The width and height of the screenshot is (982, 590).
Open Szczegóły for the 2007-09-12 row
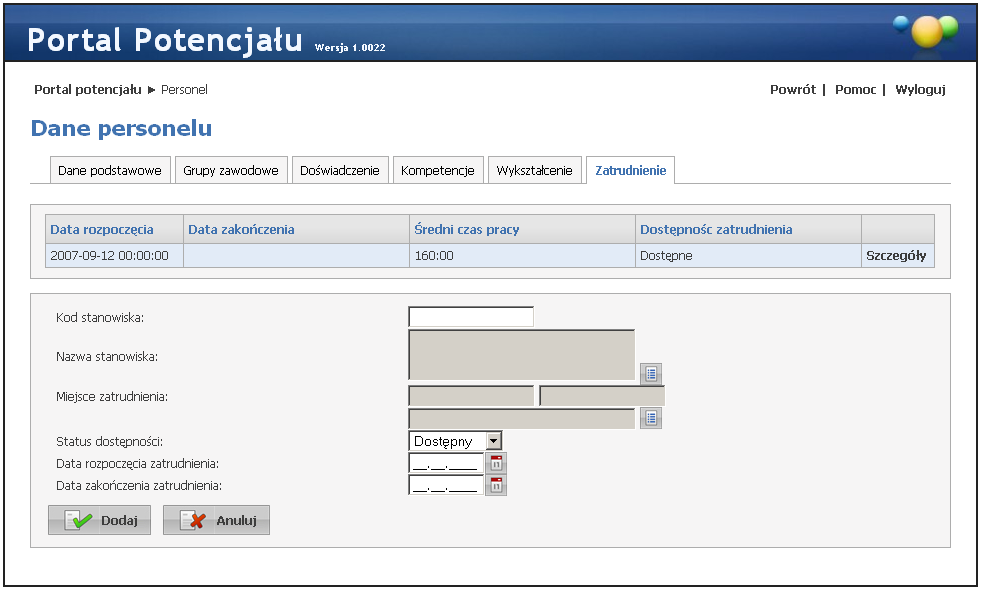(896, 256)
